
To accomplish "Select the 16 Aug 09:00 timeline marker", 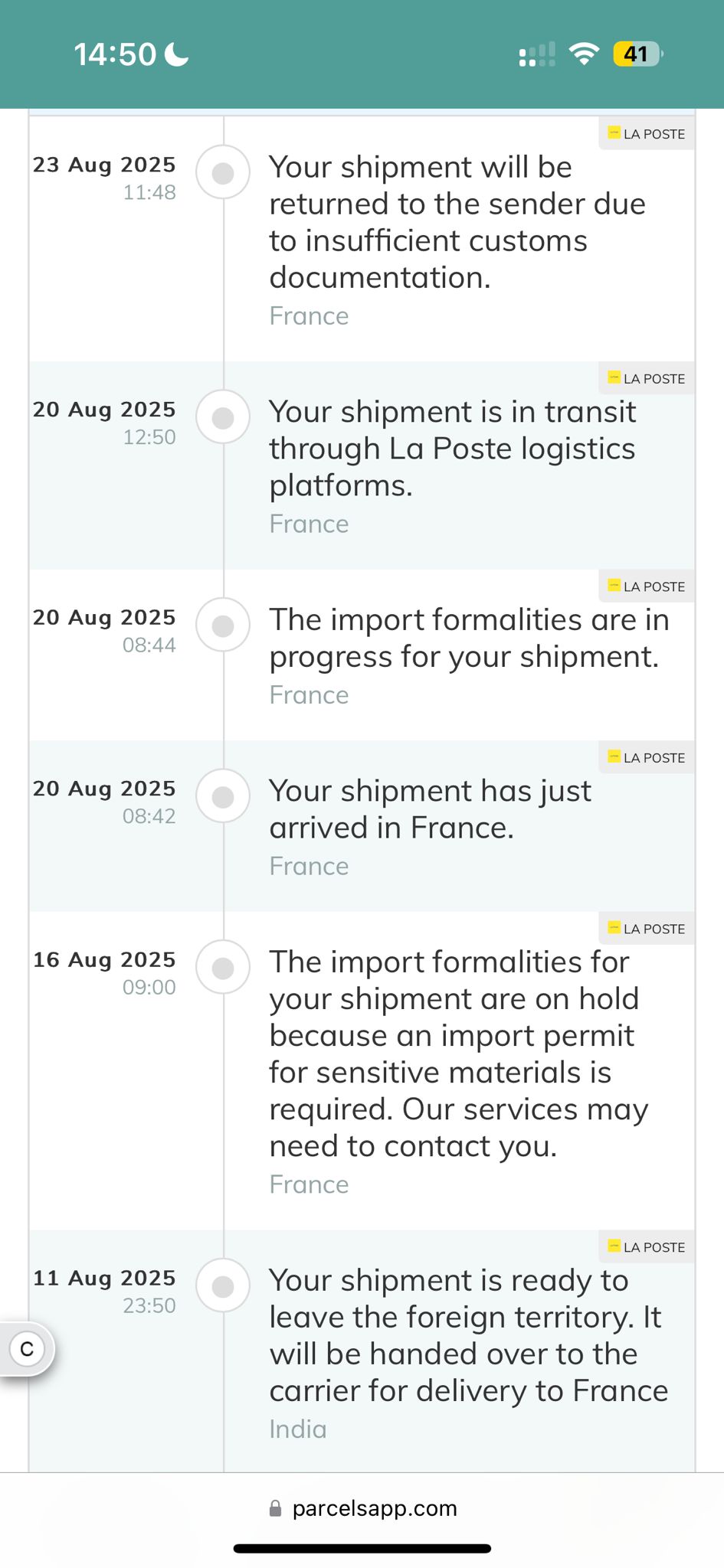I will [223, 968].
